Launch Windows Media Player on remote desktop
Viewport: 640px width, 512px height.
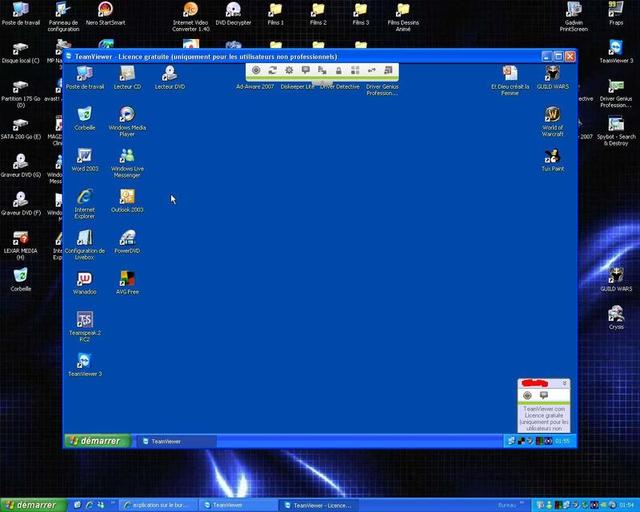coord(127,121)
